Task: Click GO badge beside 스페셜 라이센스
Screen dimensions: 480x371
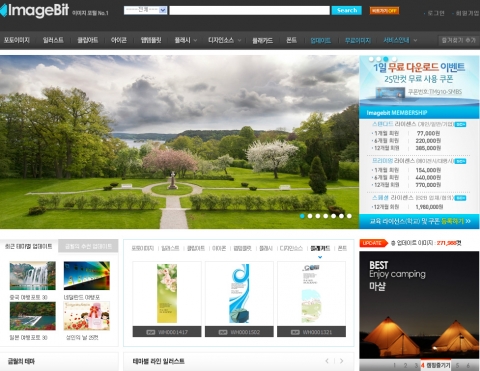Action: point(460,198)
